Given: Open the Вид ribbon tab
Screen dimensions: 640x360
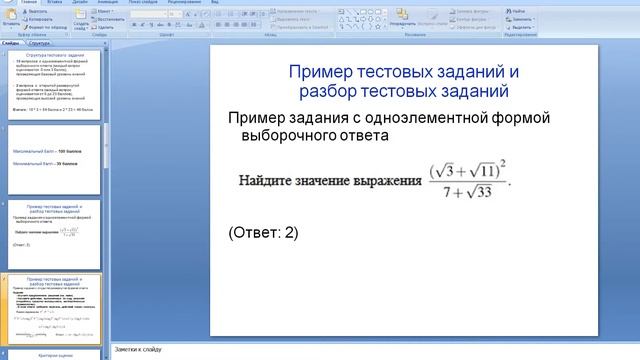Looking at the screenshot, I should pos(215,2).
